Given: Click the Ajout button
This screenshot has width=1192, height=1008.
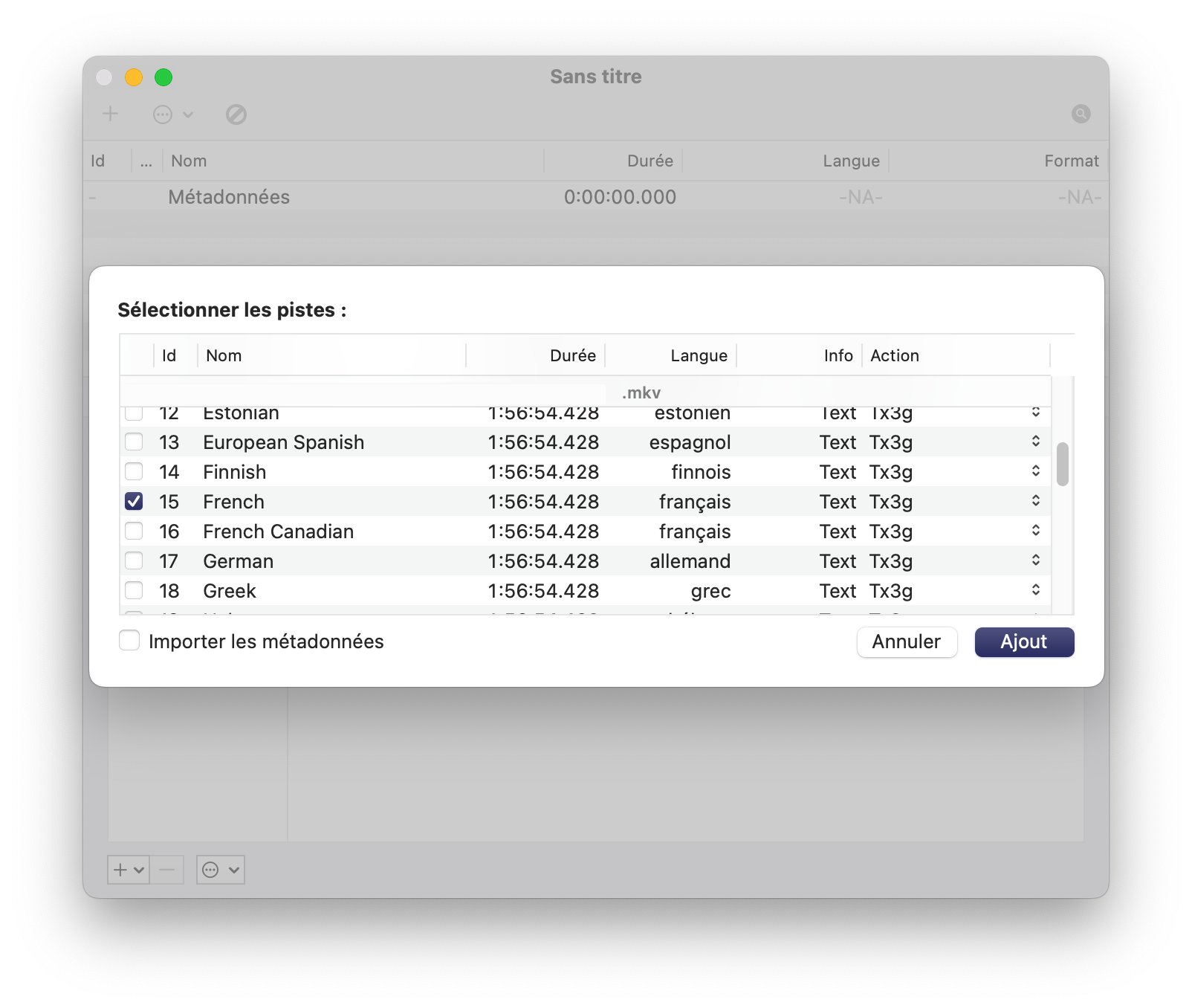Looking at the screenshot, I should pos(1024,642).
